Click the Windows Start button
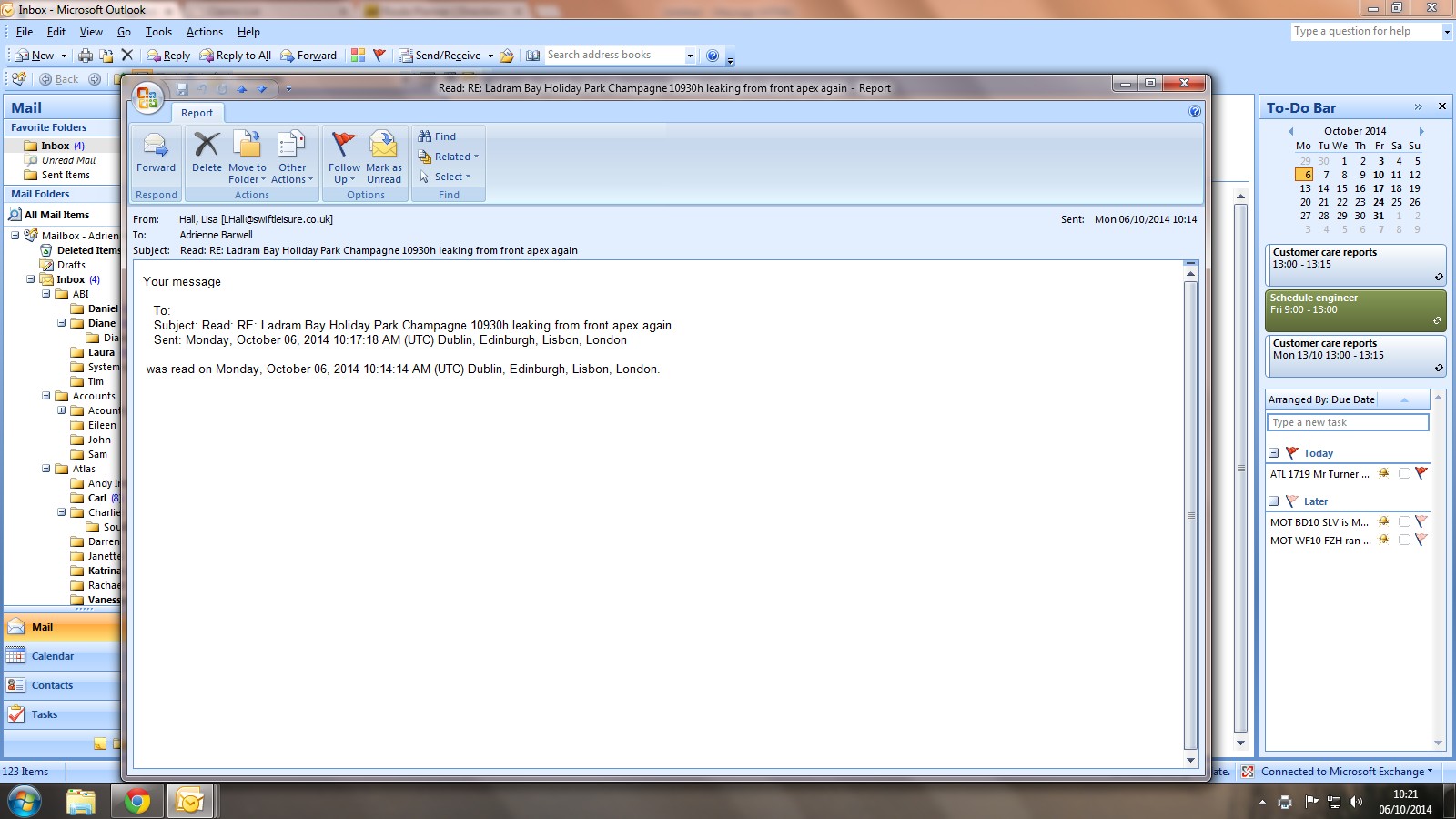The image size is (1456, 819). coord(25,801)
